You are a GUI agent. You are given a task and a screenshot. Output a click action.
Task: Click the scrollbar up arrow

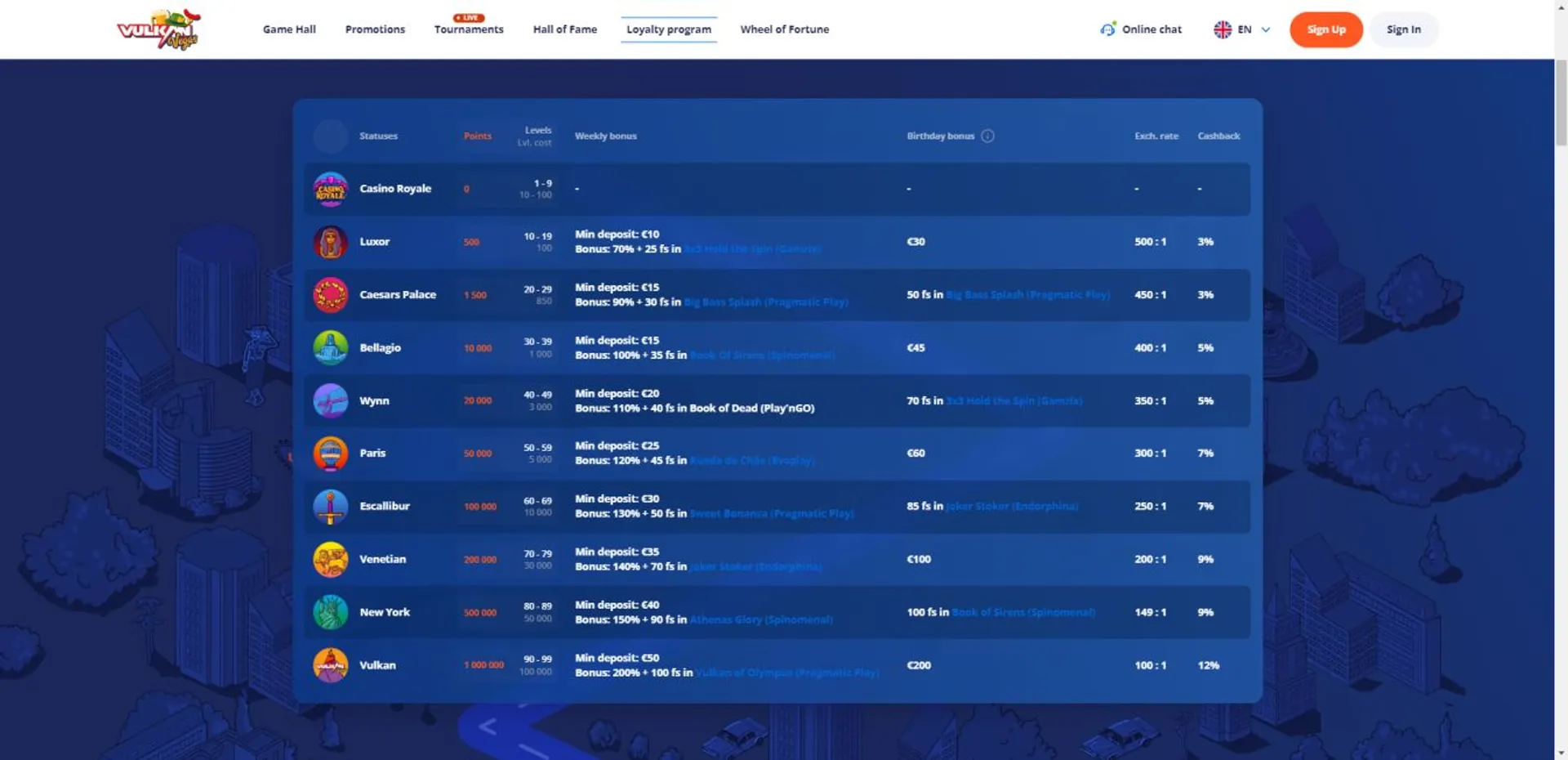(1561, 7)
